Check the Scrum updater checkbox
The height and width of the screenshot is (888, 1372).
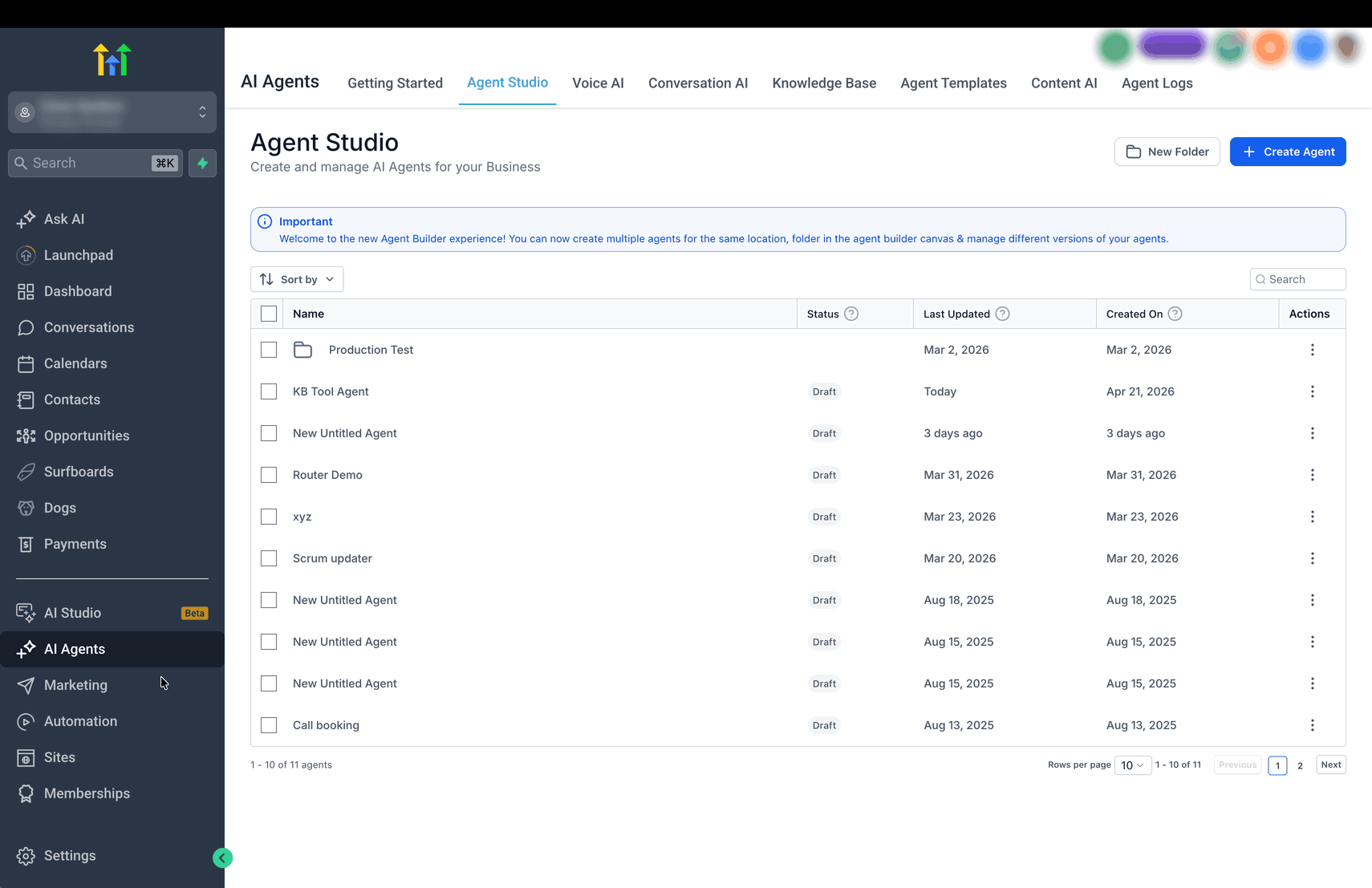[x=269, y=558]
